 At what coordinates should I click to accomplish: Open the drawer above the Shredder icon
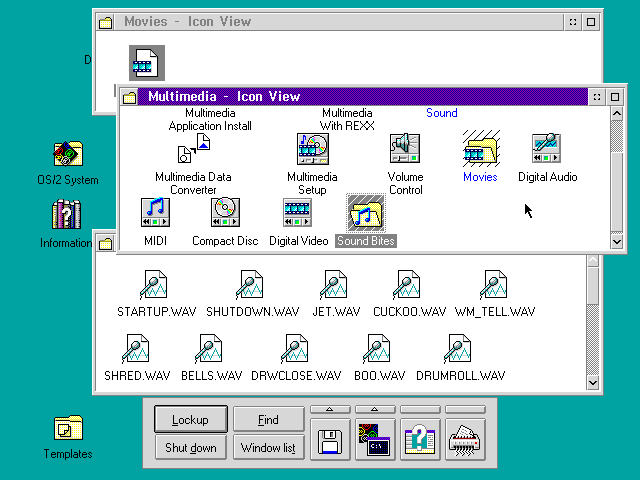click(x=465, y=409)
